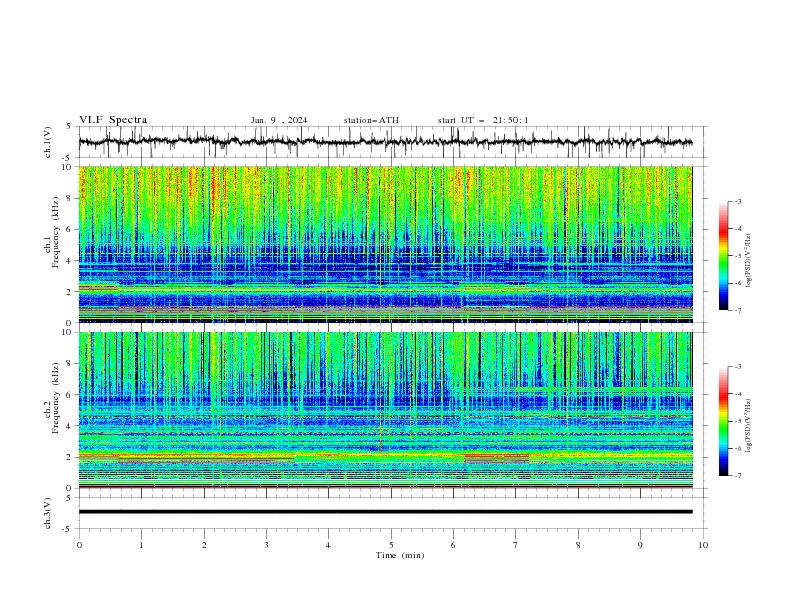Viewport: 792px width, 612px height.
Task: Click the "ch.3(V)" waveform axis label
Action: click(x=48, y=513)
